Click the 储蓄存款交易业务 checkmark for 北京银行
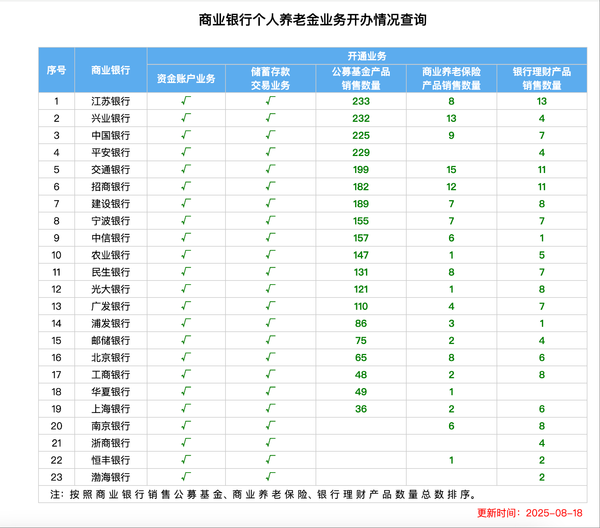This screenshot has width=600, height=528. pyautogui.click(x=271, y=357)
